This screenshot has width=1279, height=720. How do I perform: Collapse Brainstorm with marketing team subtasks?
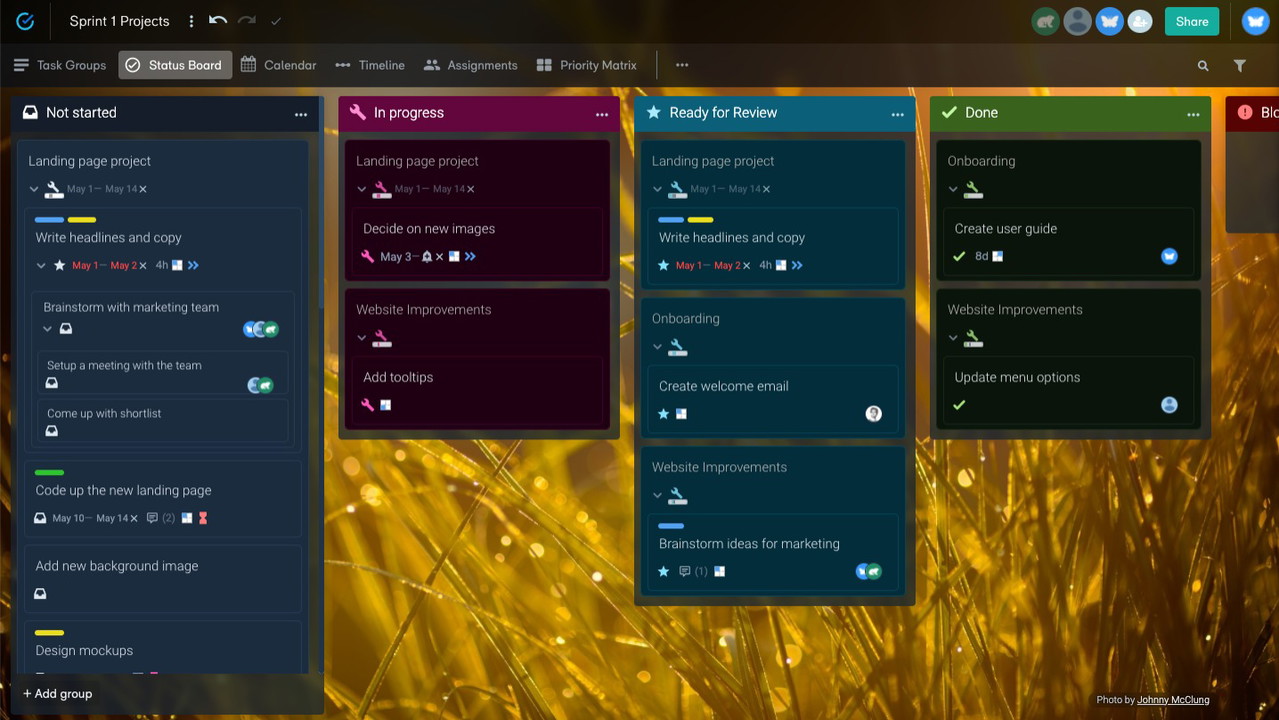tap(47, 329)
